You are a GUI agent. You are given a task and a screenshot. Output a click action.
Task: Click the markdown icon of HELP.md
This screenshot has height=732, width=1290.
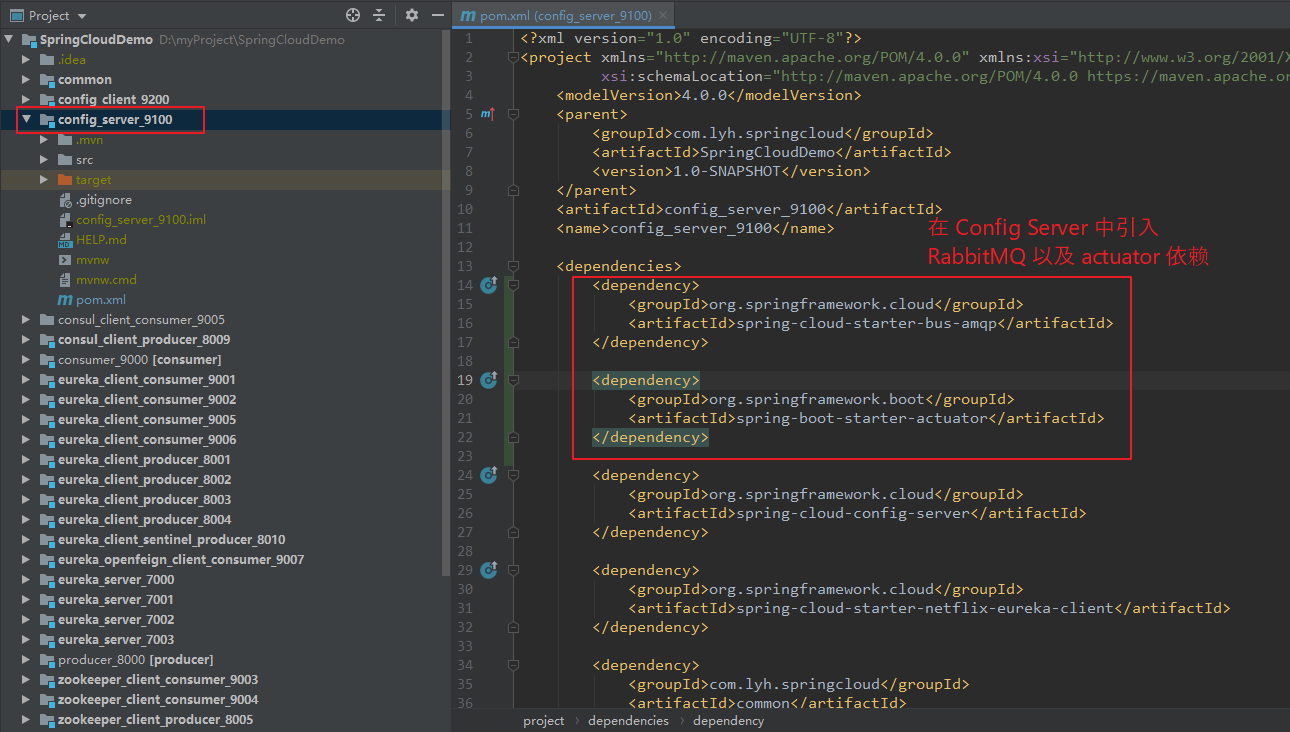coord(65,240)
